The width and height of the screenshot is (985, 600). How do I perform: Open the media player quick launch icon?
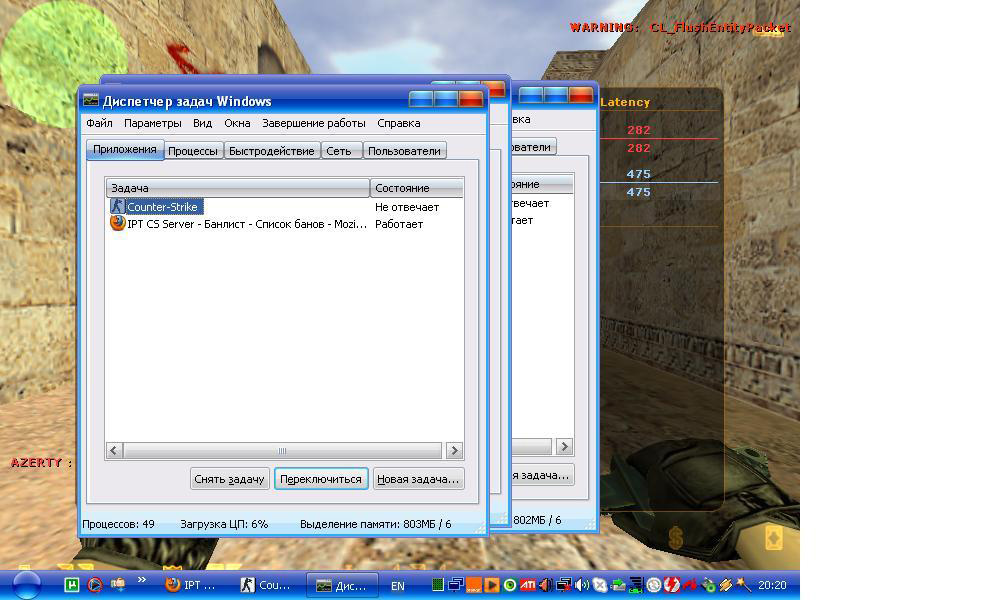pos(95,585)
